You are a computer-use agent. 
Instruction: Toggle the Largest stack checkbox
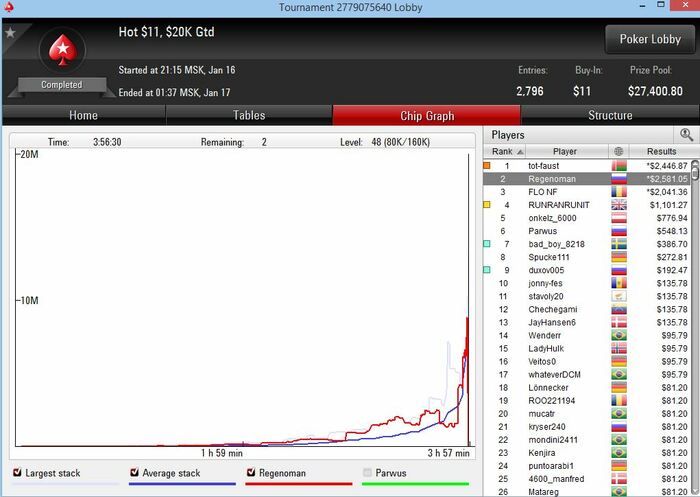tap(17, 472)
